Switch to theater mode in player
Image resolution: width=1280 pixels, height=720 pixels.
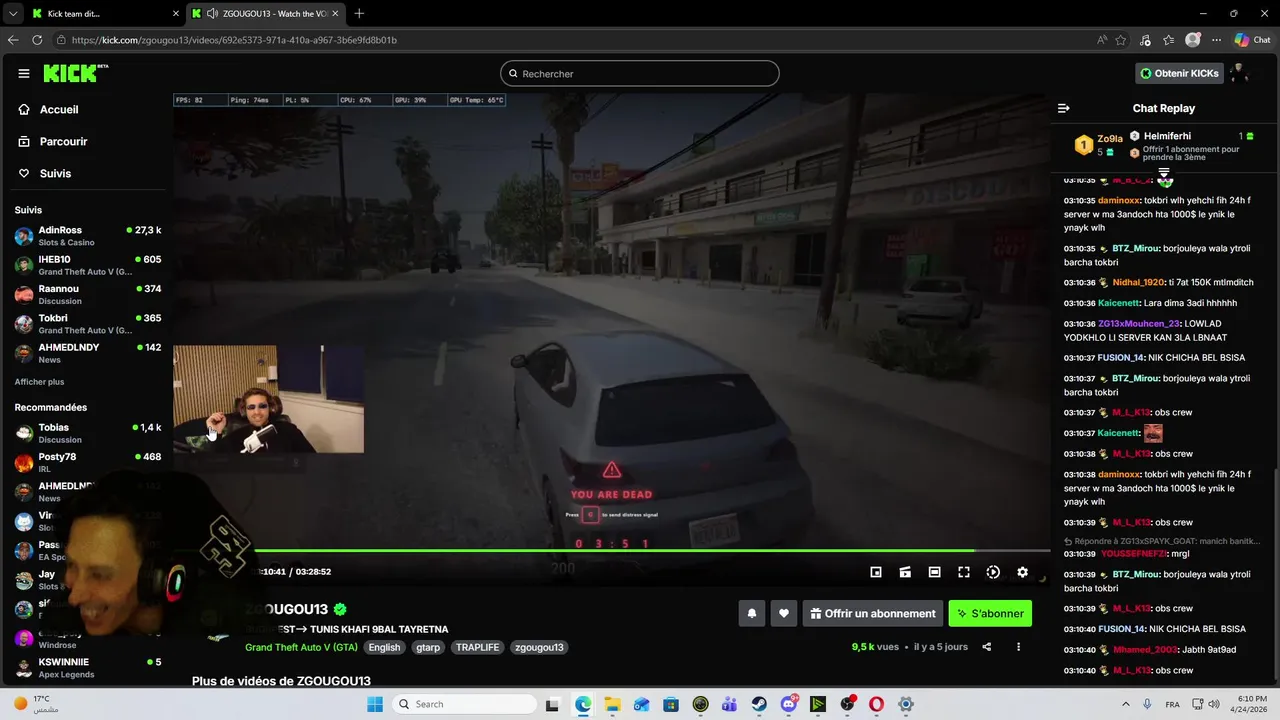coord(934,572)
